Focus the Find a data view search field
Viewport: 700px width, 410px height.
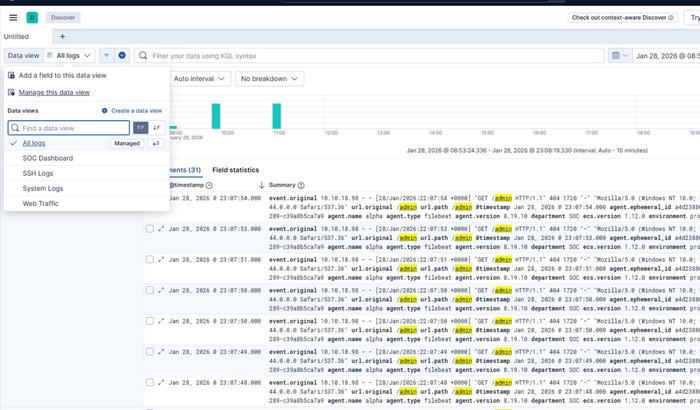point(69,128)
